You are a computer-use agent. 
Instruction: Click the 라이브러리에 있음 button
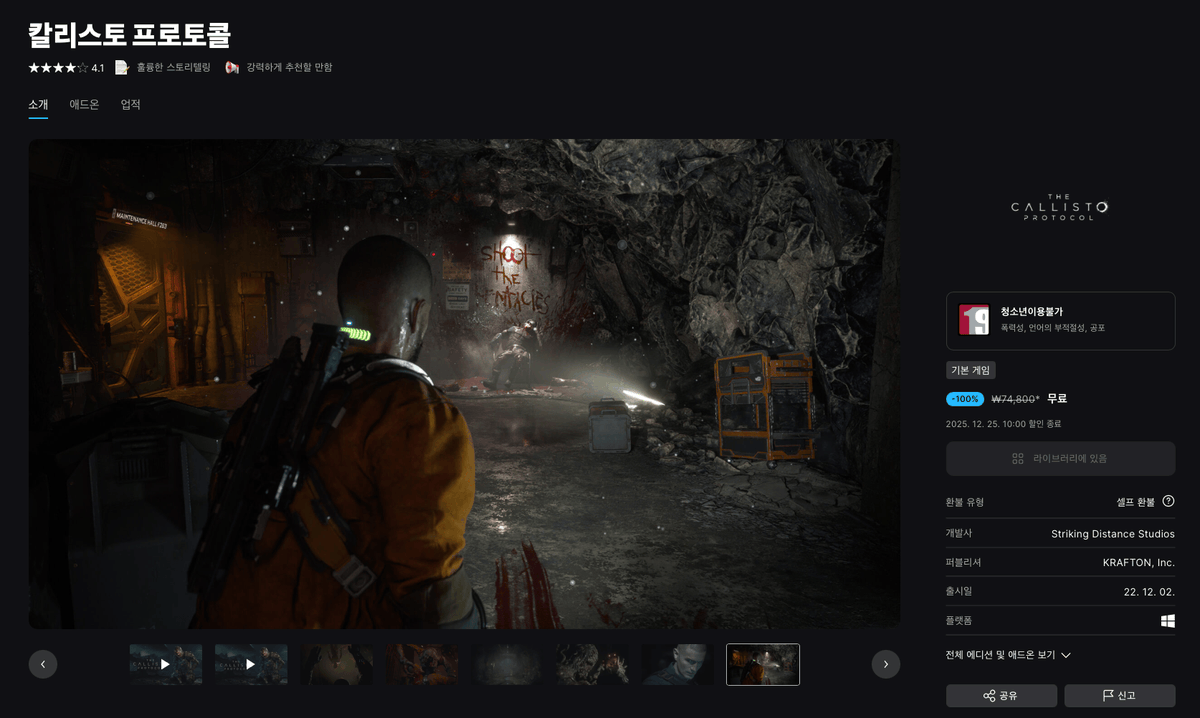(x=1060, y=459)
